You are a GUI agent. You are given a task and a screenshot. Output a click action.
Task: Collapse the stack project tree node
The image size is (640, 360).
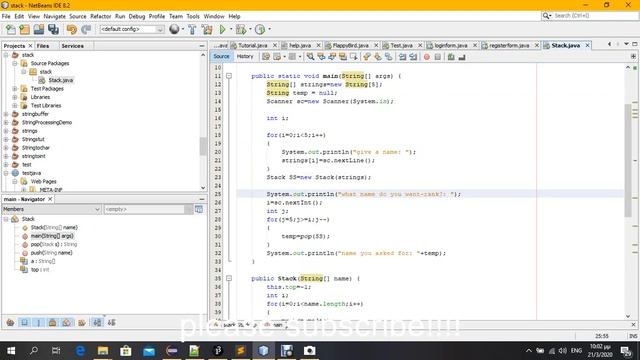tap(6, 55)
